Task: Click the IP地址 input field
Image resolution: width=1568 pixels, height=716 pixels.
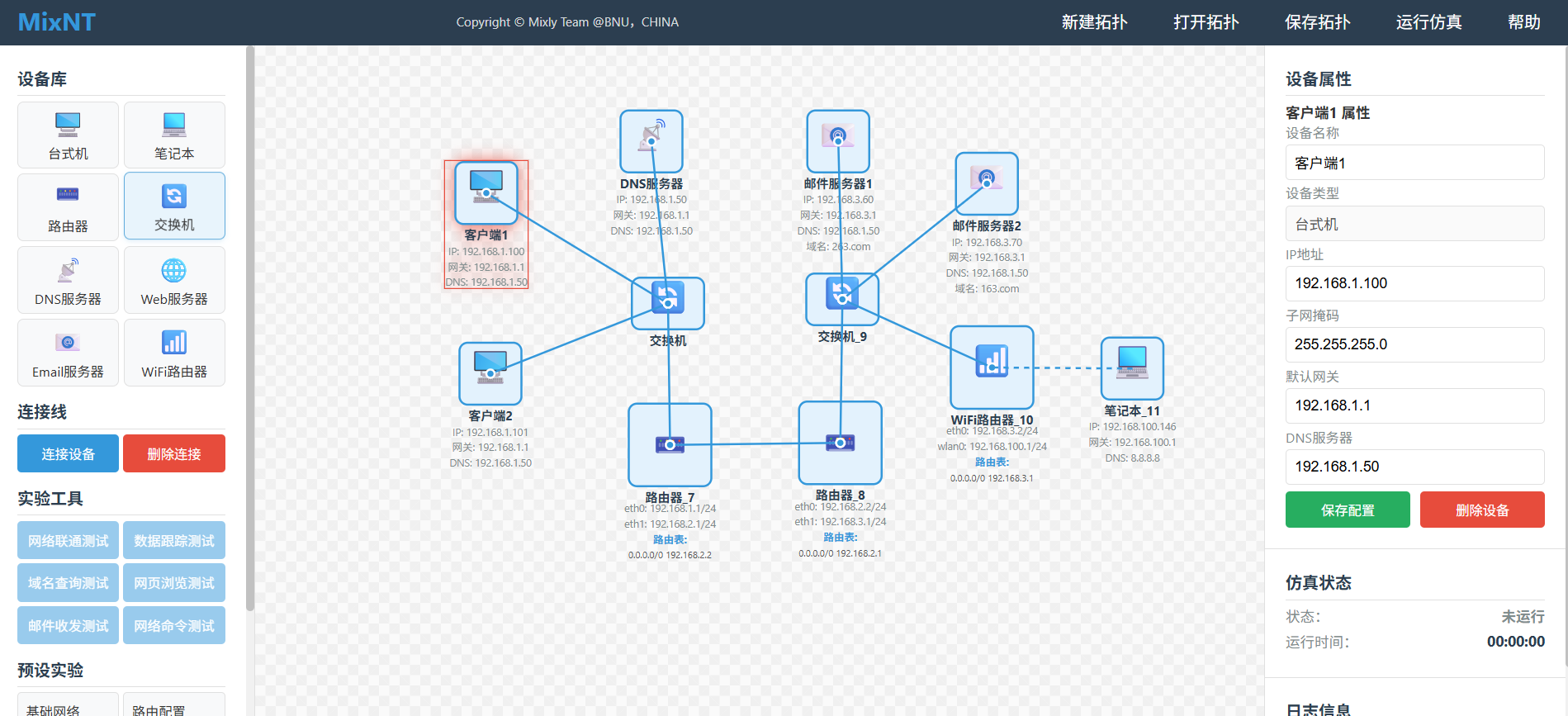Action: 1414,283
